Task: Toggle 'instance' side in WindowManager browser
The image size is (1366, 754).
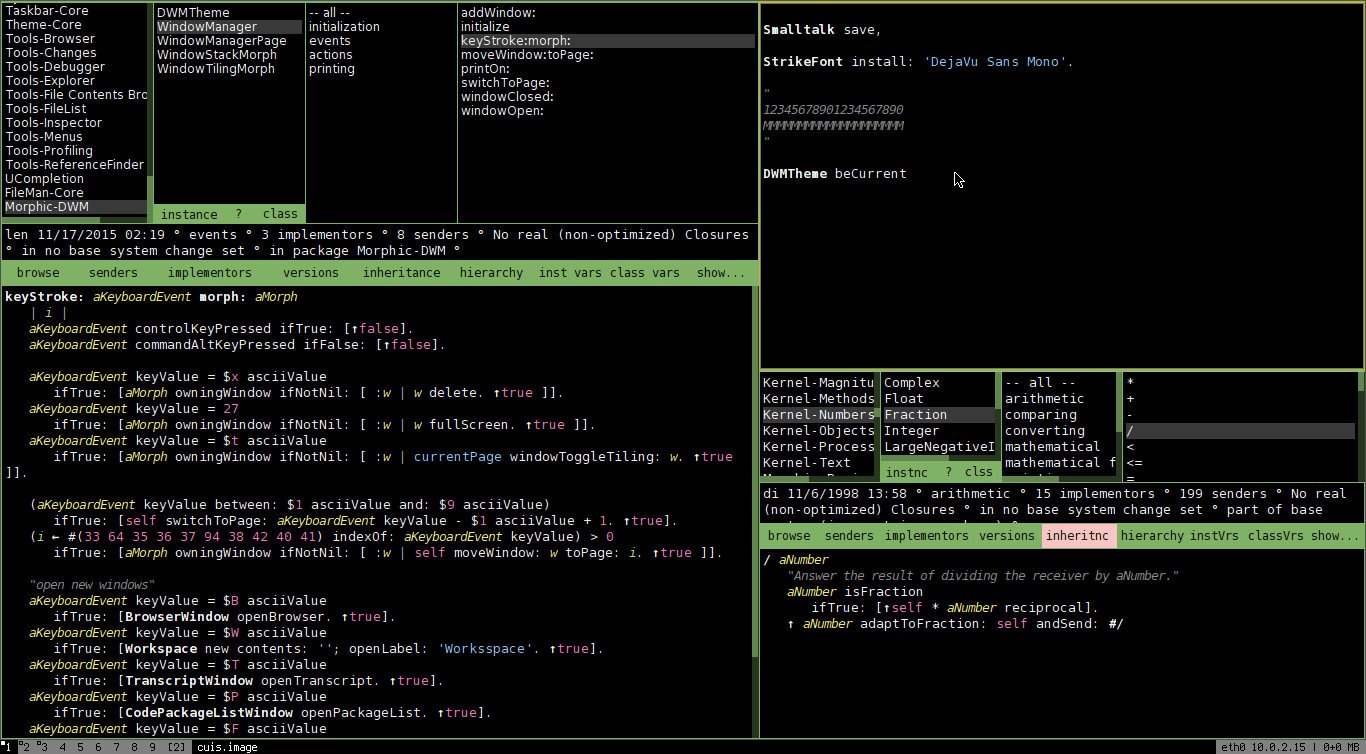Action: pyautogui.click(x=189, y=214)
